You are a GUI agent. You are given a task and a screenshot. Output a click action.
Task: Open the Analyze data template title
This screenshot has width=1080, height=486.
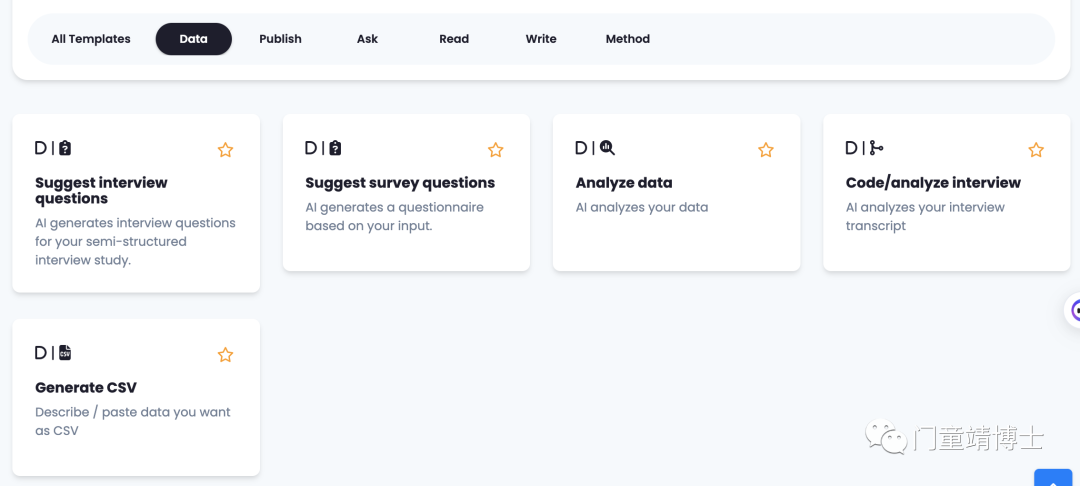(624, 183)
